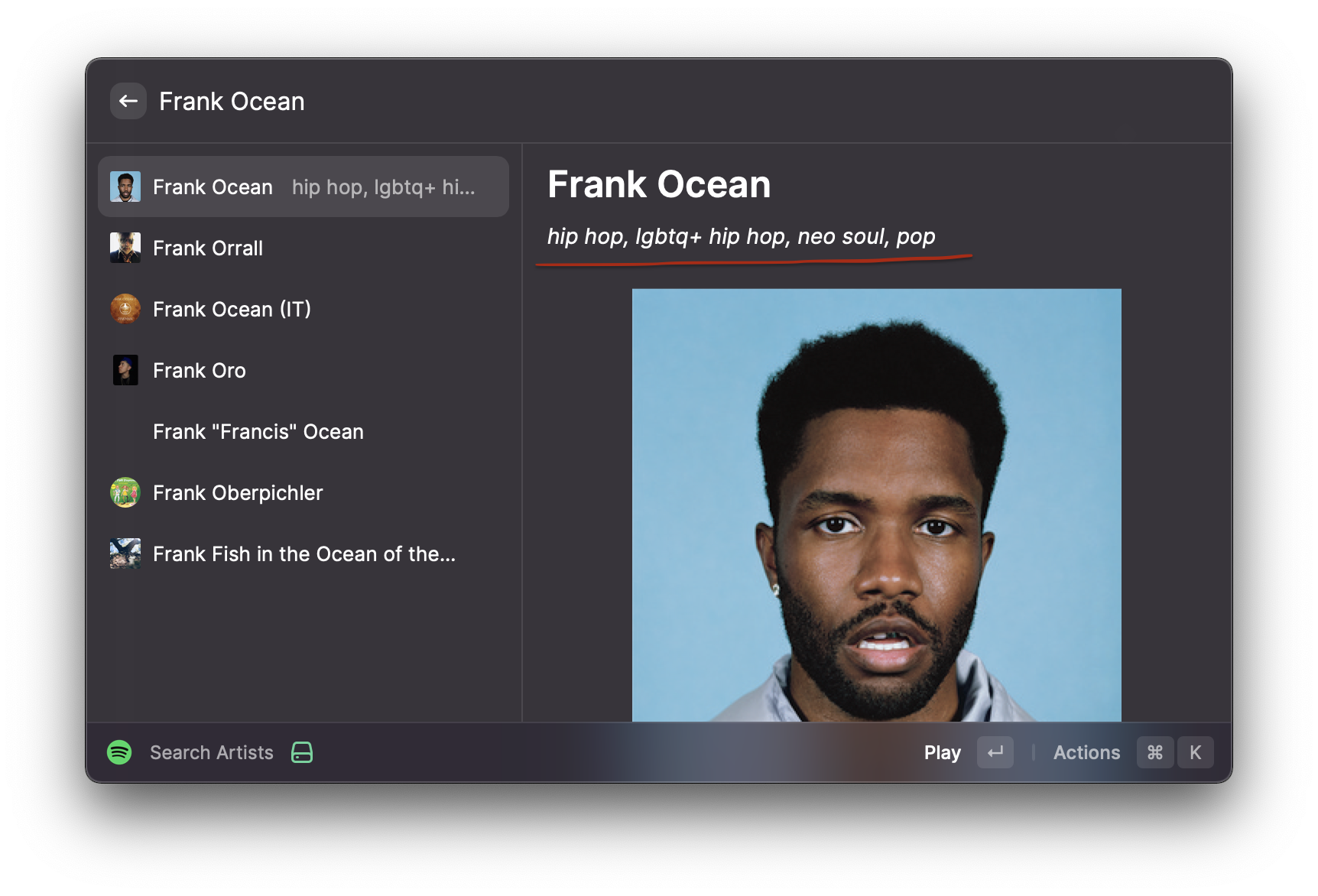Click the Frank Ocean avatar thumbnail

click(x=125, y=187)
